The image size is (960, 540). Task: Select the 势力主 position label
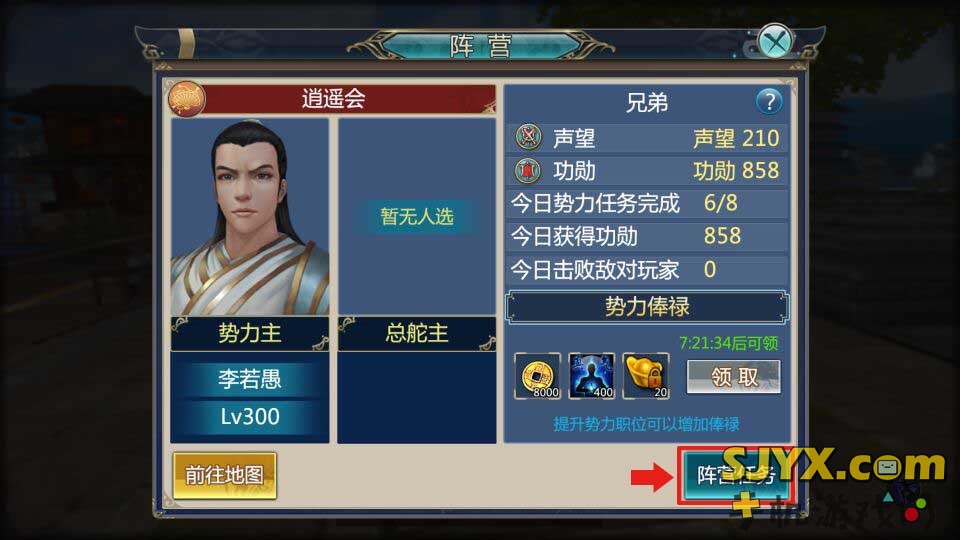point(250,334)
